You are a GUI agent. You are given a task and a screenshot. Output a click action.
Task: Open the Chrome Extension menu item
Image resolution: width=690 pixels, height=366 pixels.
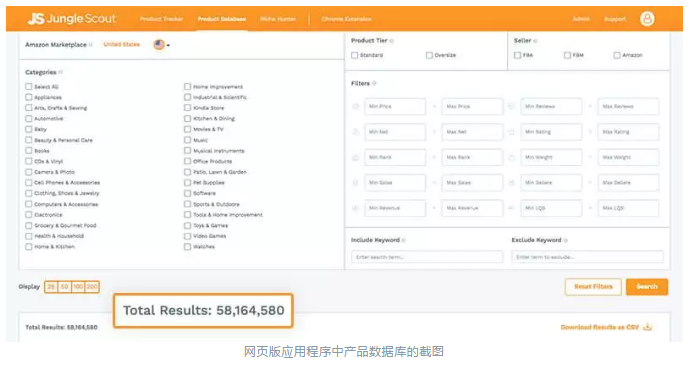pos(346,19)
